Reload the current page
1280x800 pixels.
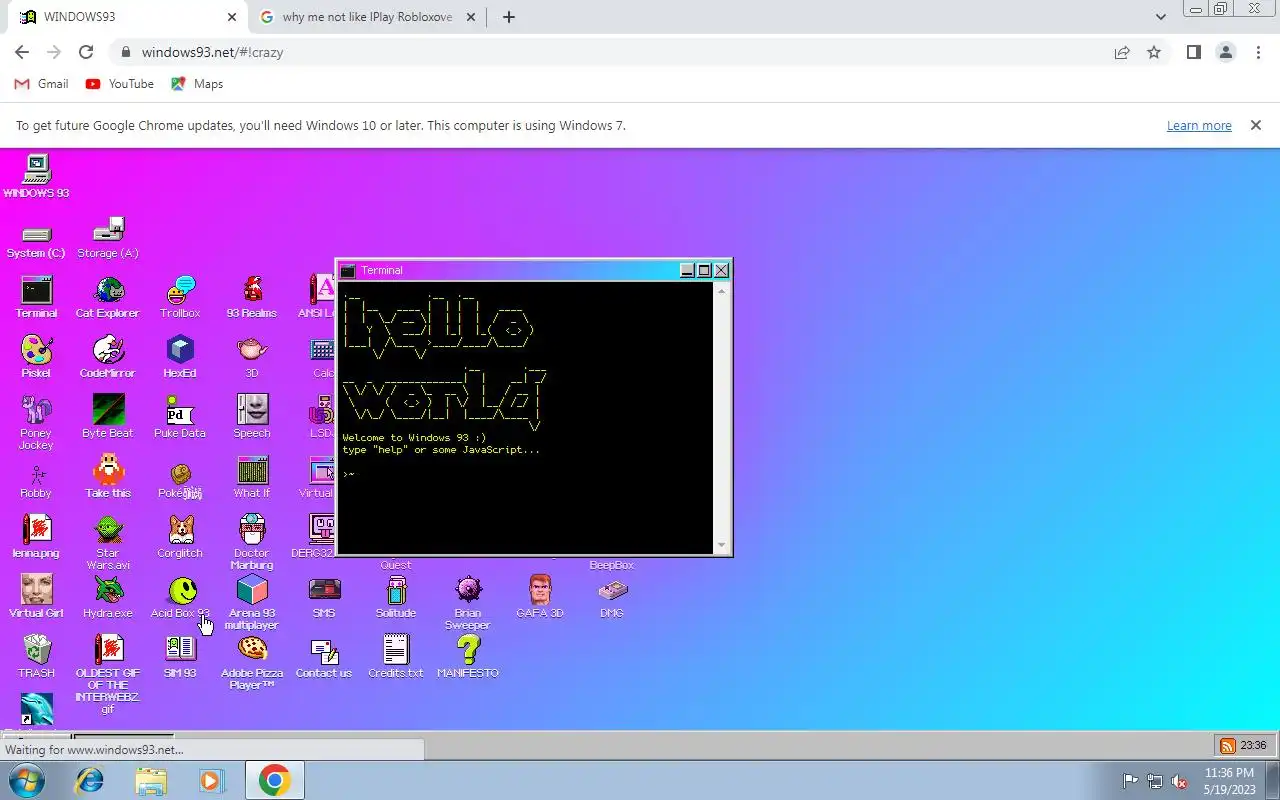click(x=86, y=52)
